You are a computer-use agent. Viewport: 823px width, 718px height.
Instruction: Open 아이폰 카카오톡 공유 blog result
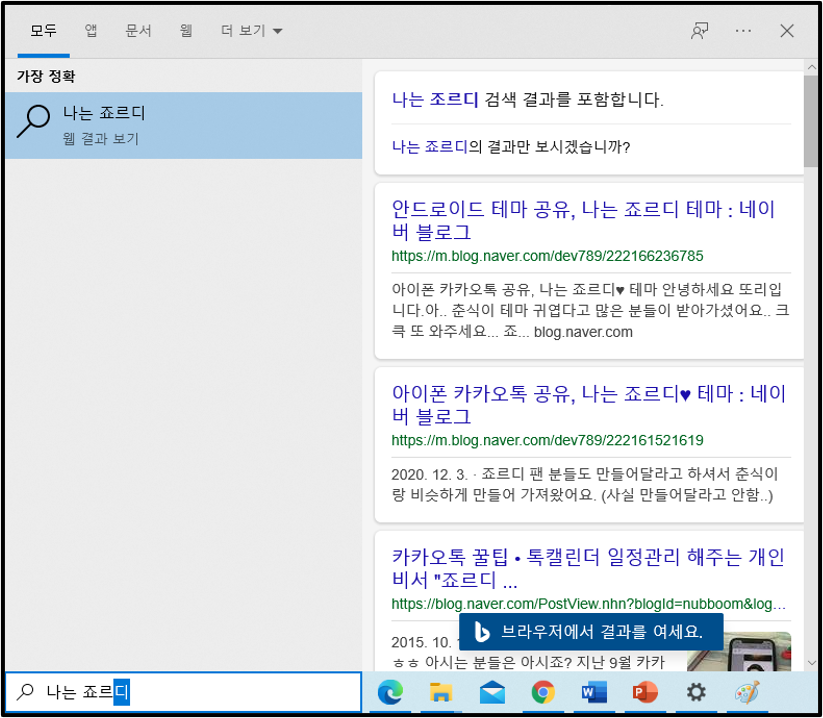[x=588, y=405]
